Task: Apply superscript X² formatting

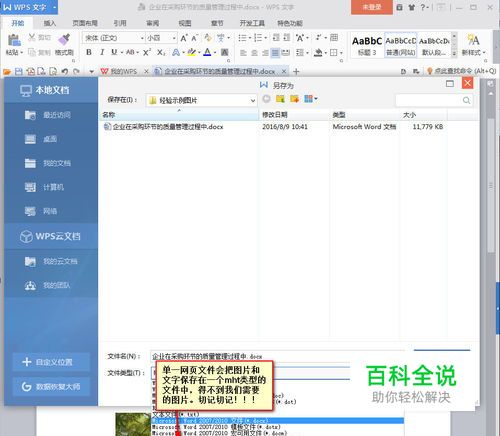Action: 147,52
